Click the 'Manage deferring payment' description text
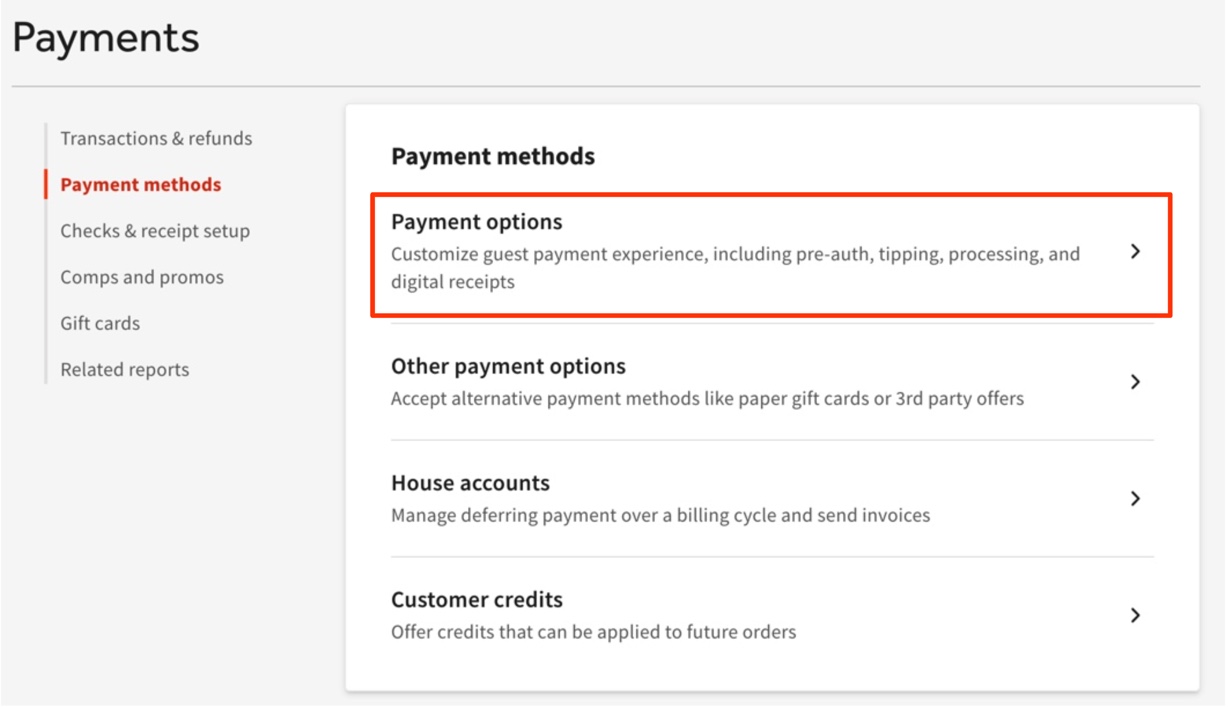The image size is (1228, 707). pyautogui.click(x=660, y=516)
